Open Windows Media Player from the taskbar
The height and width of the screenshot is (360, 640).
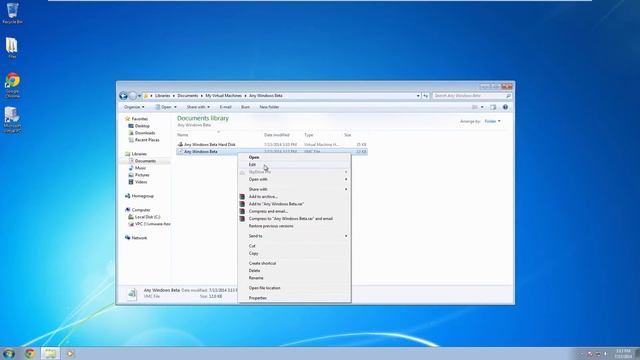tap(70, 353)
